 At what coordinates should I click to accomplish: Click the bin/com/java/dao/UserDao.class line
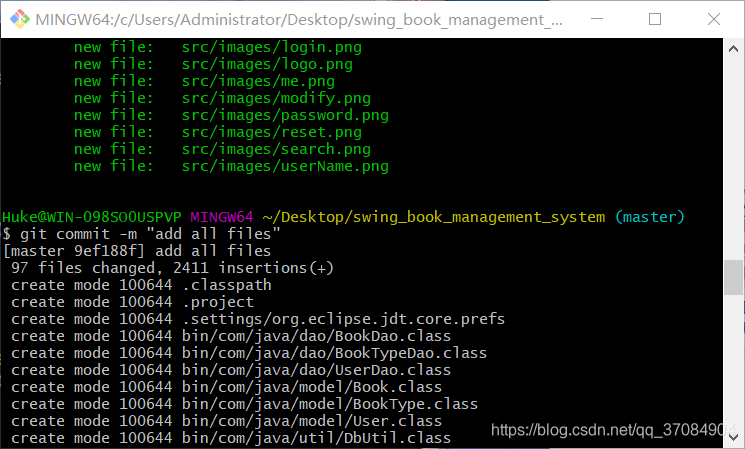coord(231,370)
